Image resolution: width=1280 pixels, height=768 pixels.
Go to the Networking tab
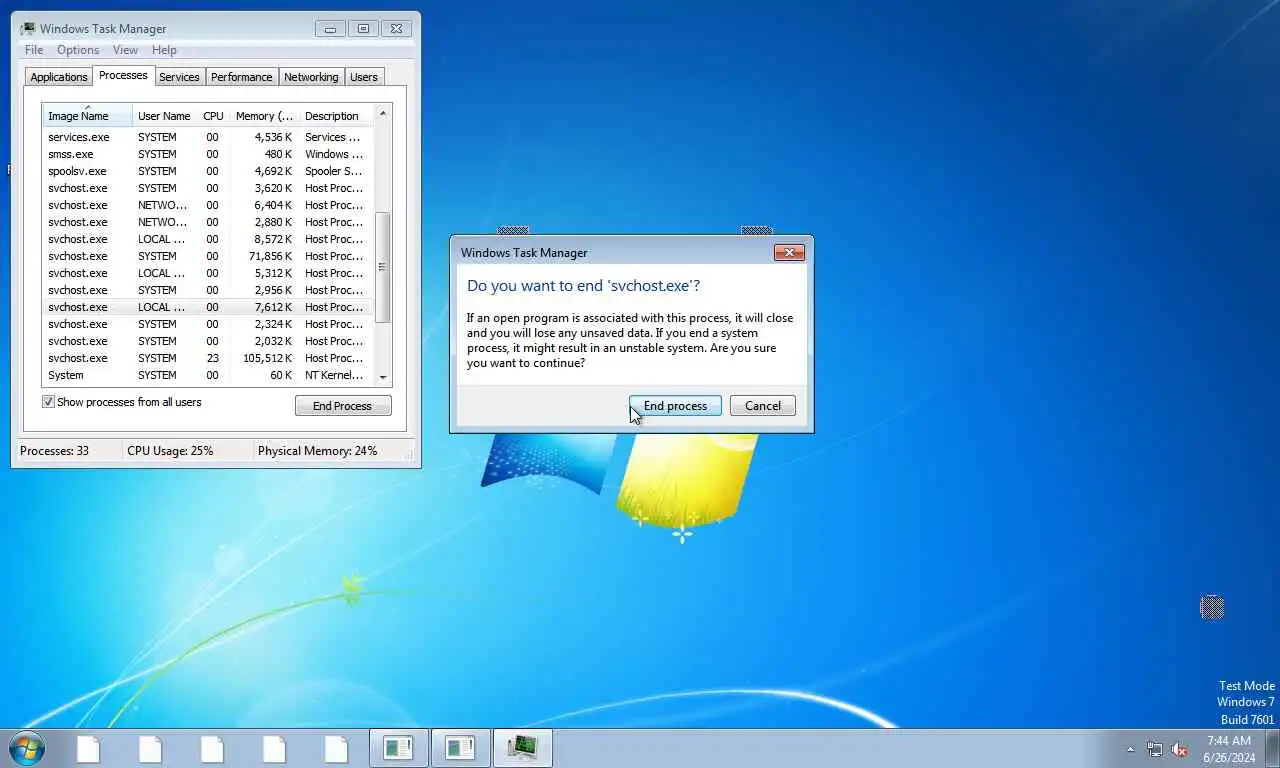coord(311,77)
